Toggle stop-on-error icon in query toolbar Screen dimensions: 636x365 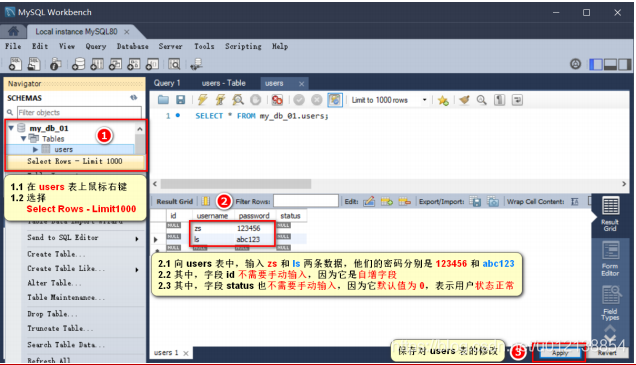coord(277,100)
